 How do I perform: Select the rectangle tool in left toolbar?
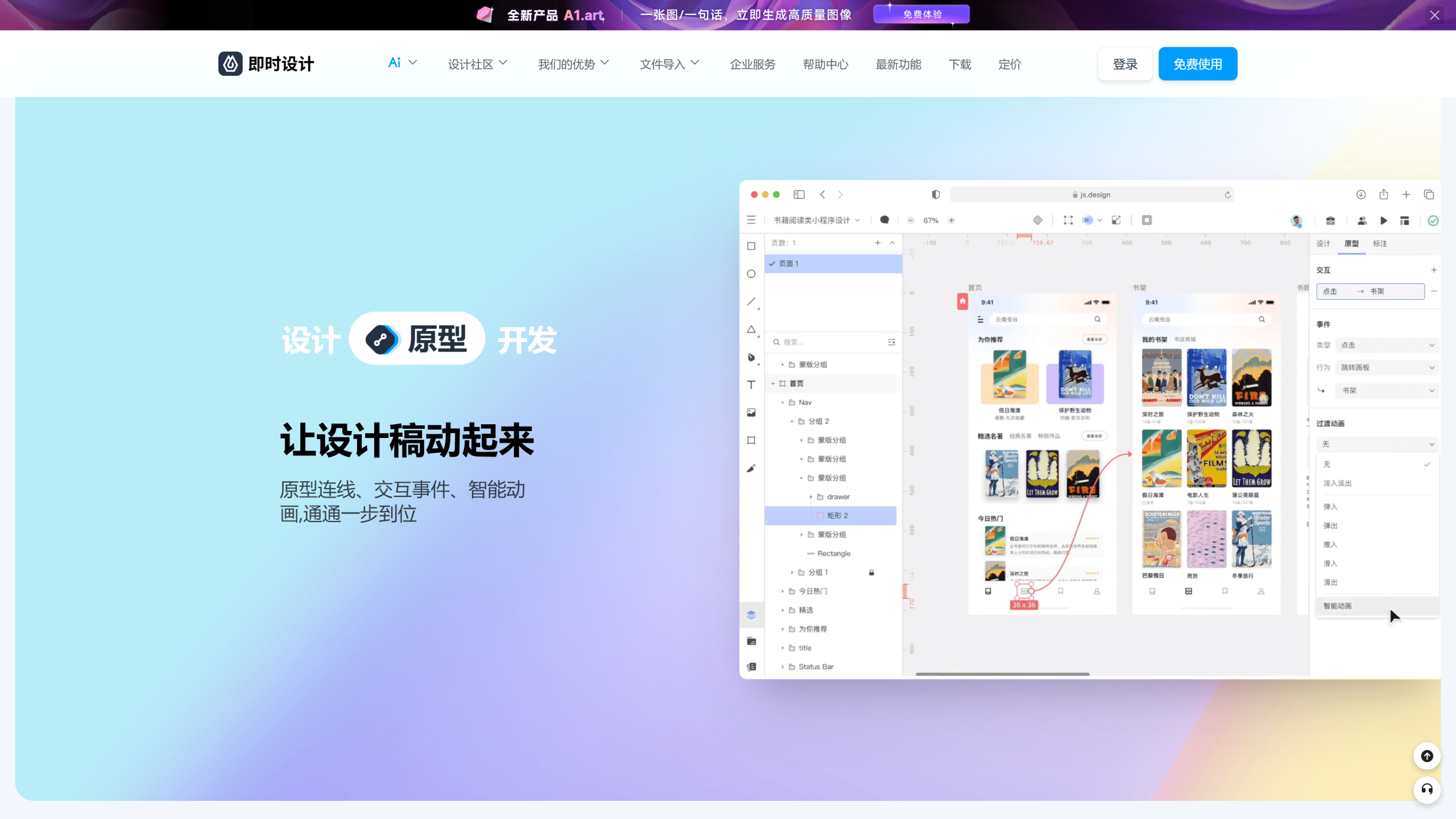coord(751,246)
